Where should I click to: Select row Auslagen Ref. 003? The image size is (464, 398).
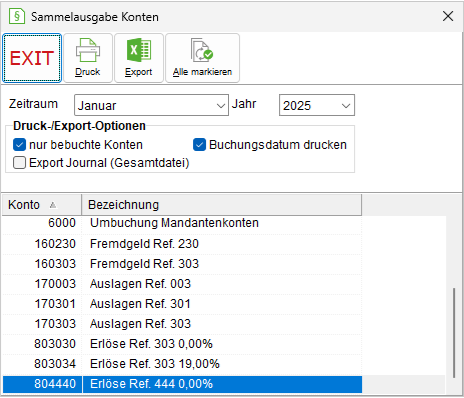pyautogui.click(x=182, y=284)
